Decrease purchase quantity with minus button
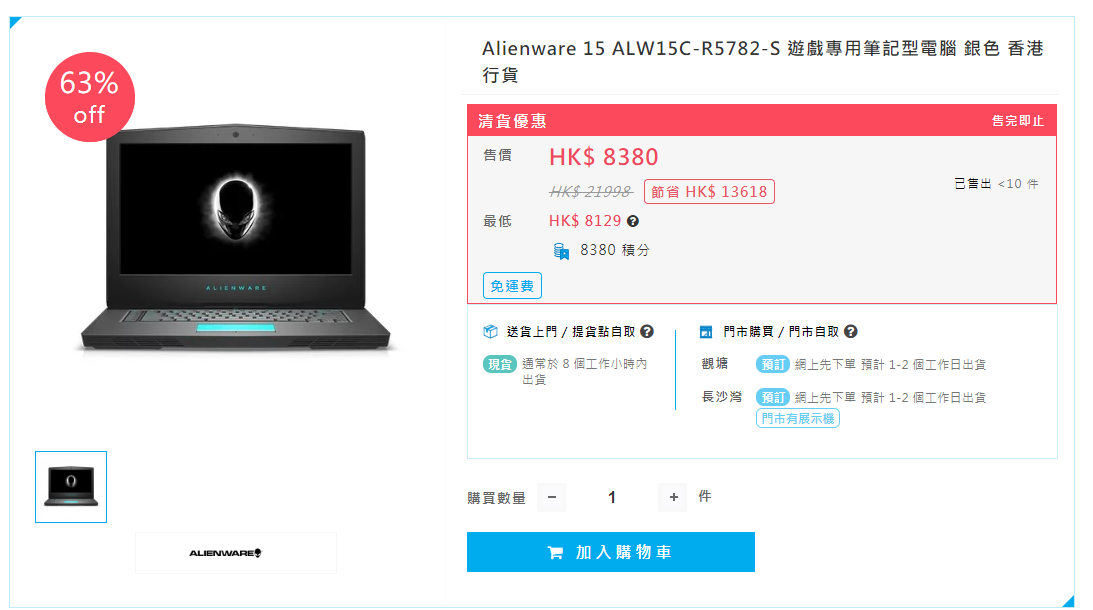 (551, 497)
